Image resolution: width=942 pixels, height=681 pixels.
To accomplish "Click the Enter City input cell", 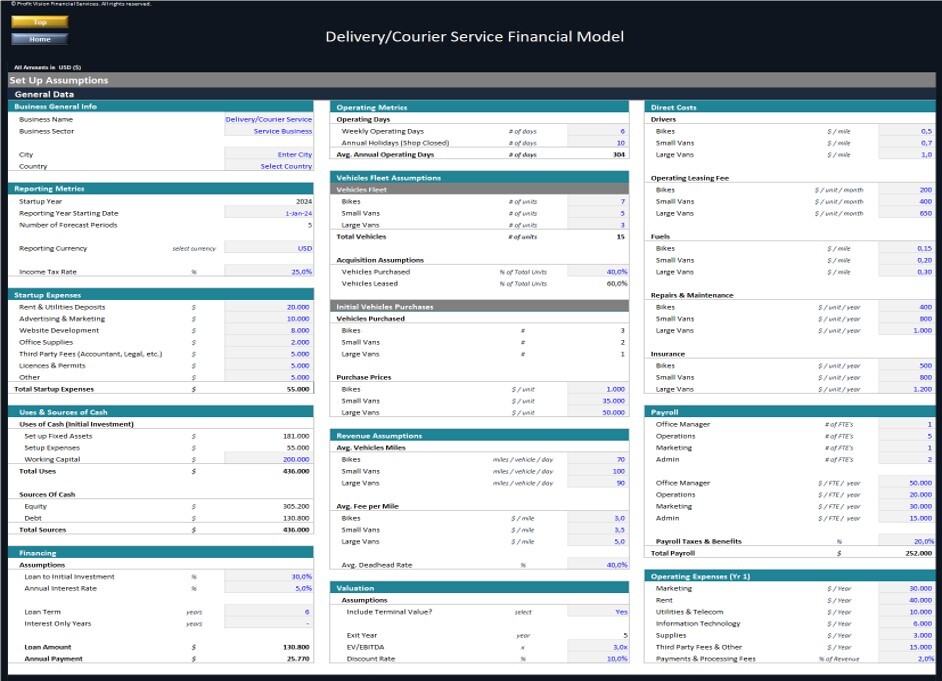I will tap(269, 154).
